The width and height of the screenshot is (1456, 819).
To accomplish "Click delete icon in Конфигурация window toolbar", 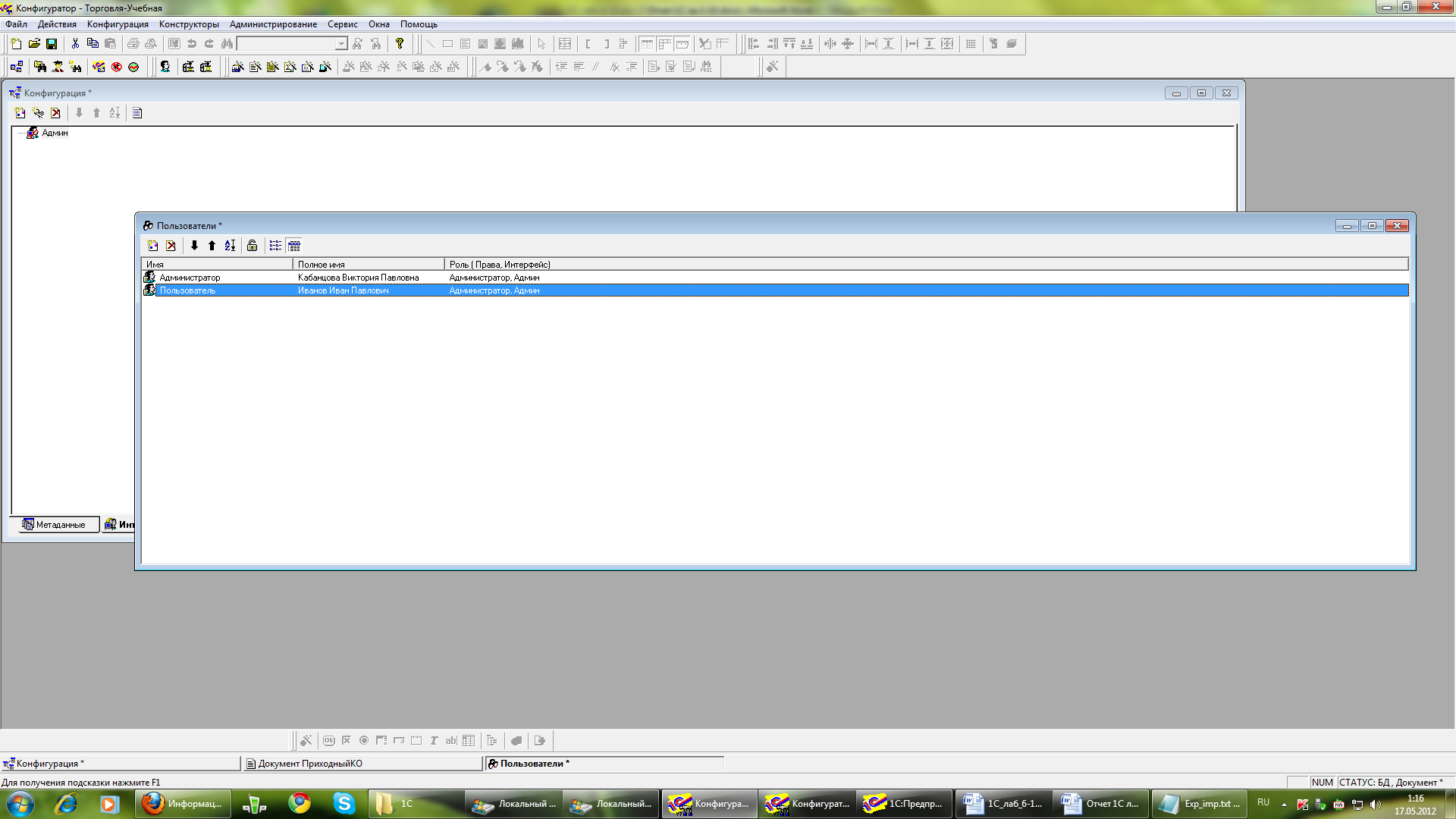I will 55,113.
